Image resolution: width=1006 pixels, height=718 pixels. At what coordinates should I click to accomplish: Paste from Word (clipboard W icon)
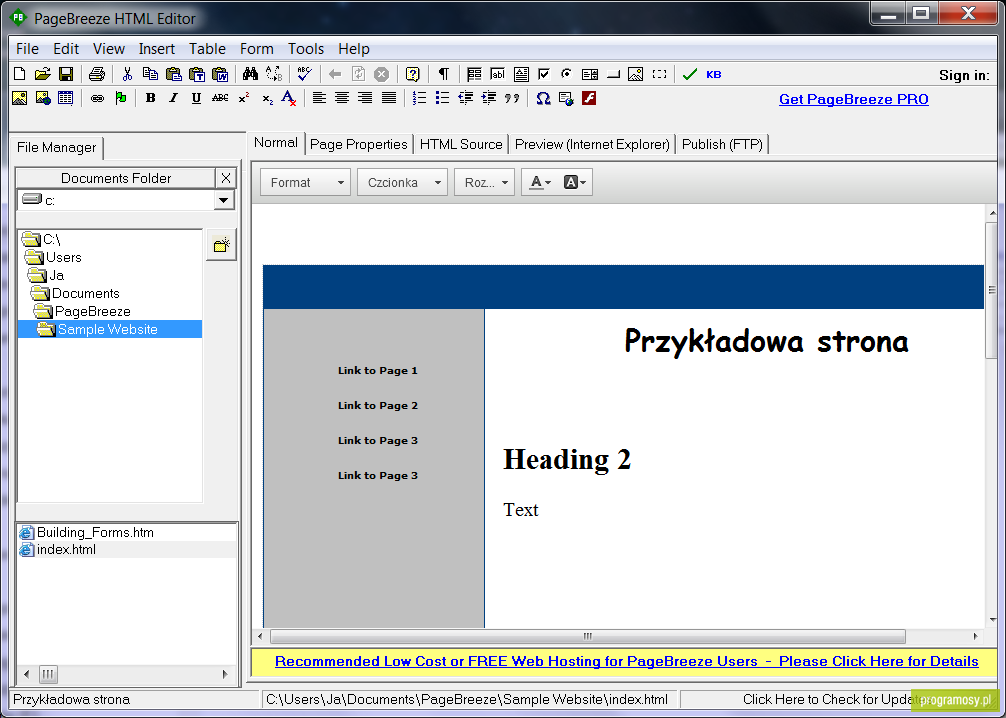[x=220, y=74]
